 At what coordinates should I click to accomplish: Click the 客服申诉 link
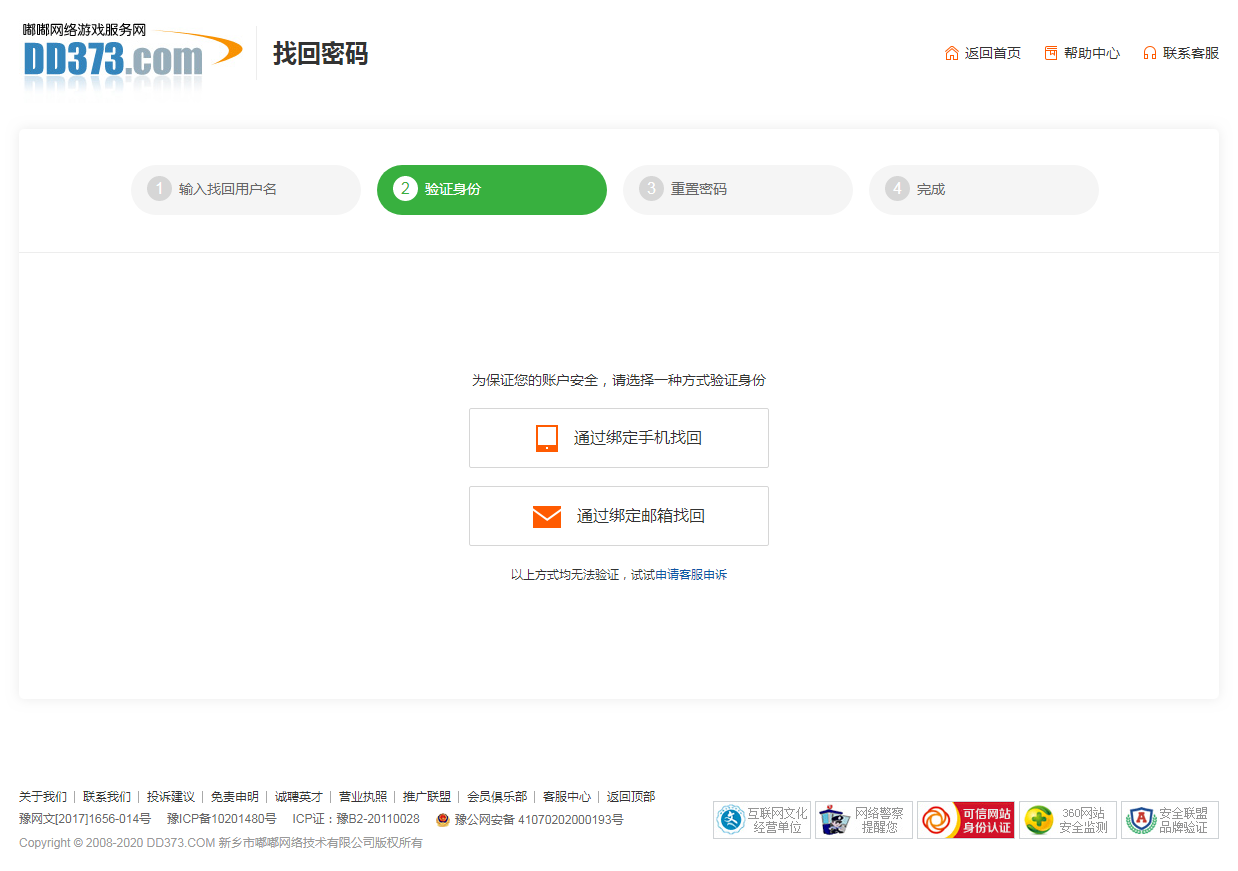tap(703, 575)
